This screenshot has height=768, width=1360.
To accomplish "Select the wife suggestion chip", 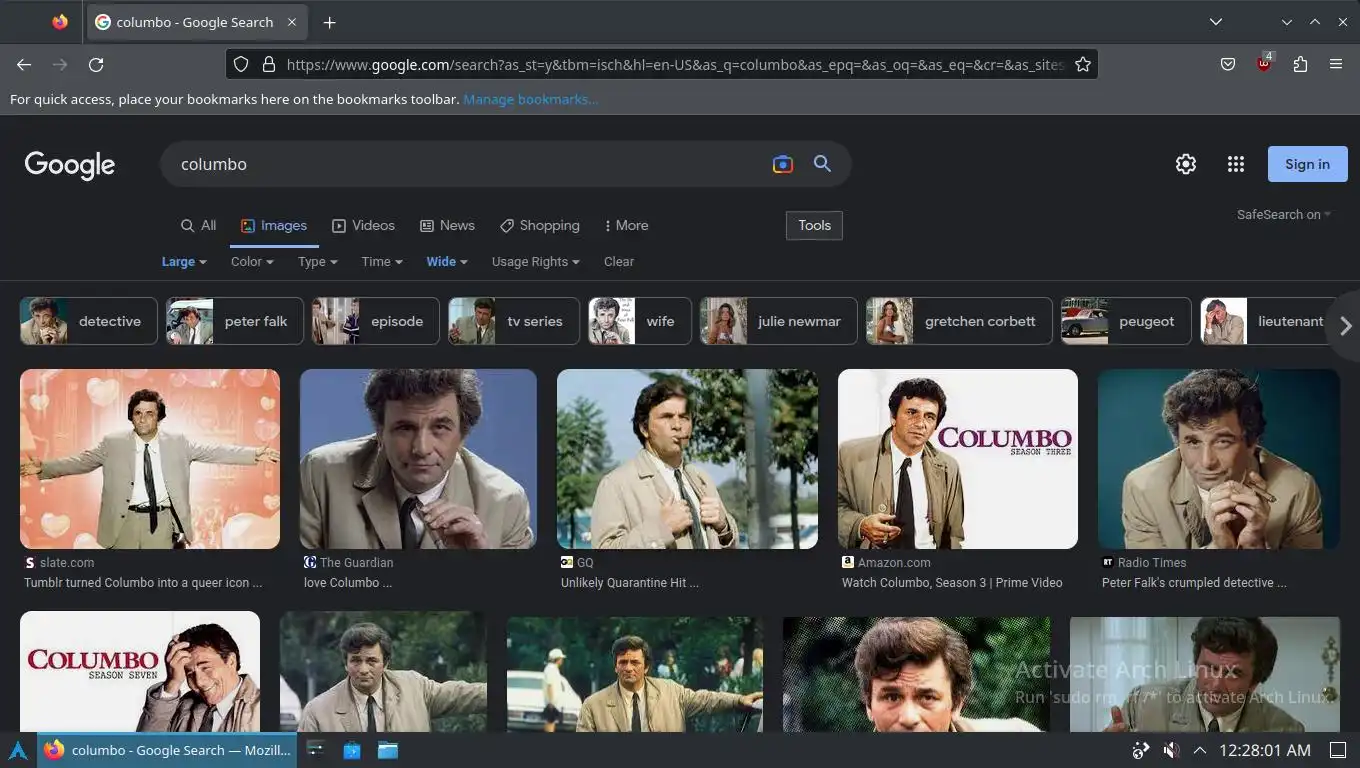I will (640, 321).
